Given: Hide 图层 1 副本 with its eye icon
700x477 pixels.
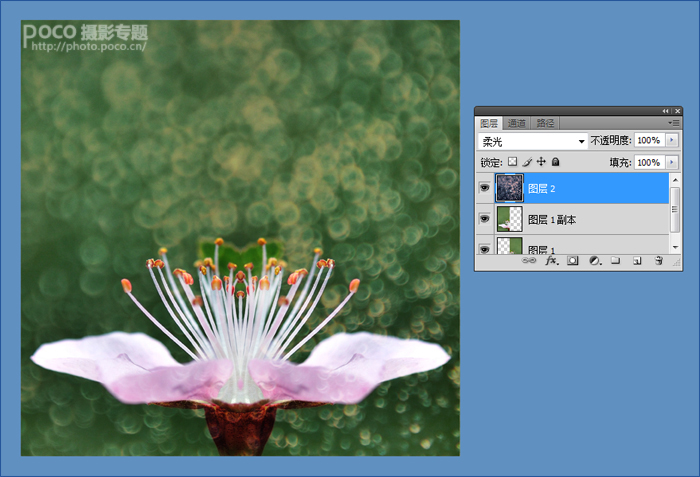Looking at the screenshot, I should pos(484,218).
